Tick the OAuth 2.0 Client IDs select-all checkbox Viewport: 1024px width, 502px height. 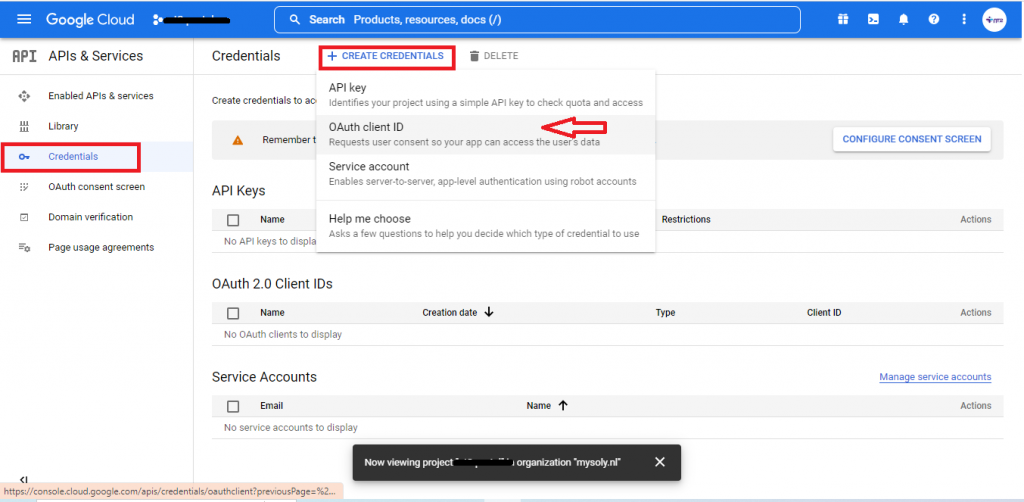pyautogui.click(x=233, y=313)
